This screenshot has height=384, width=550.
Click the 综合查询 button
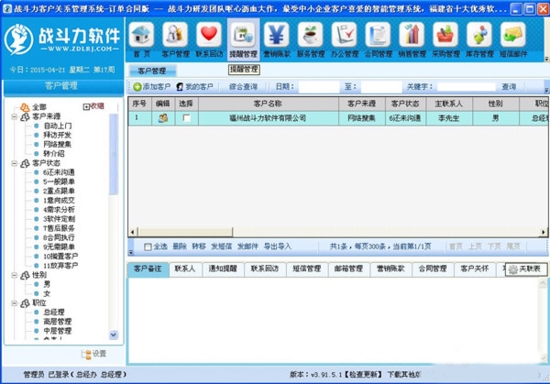(243, 87)
